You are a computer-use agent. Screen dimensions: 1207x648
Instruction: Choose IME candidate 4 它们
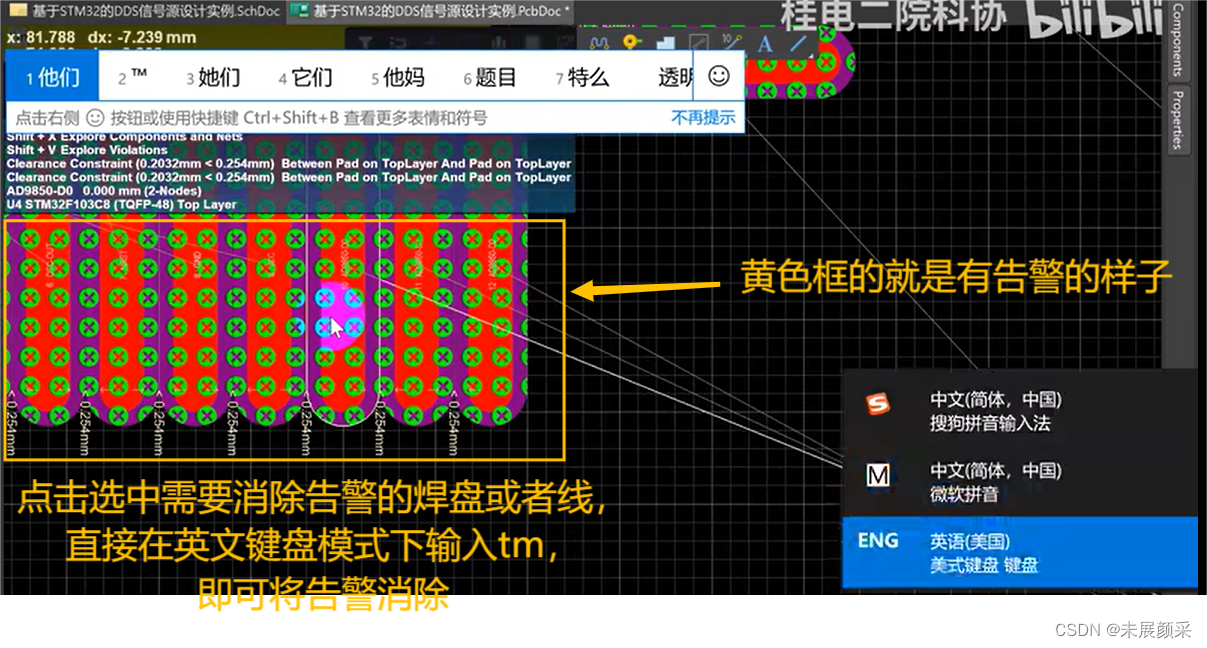click(x=305, y=77)
